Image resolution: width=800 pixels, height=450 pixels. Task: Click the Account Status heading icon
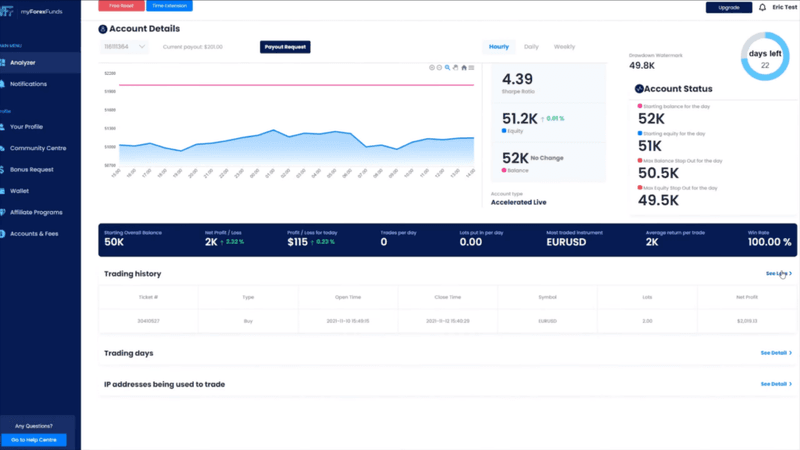639,89
